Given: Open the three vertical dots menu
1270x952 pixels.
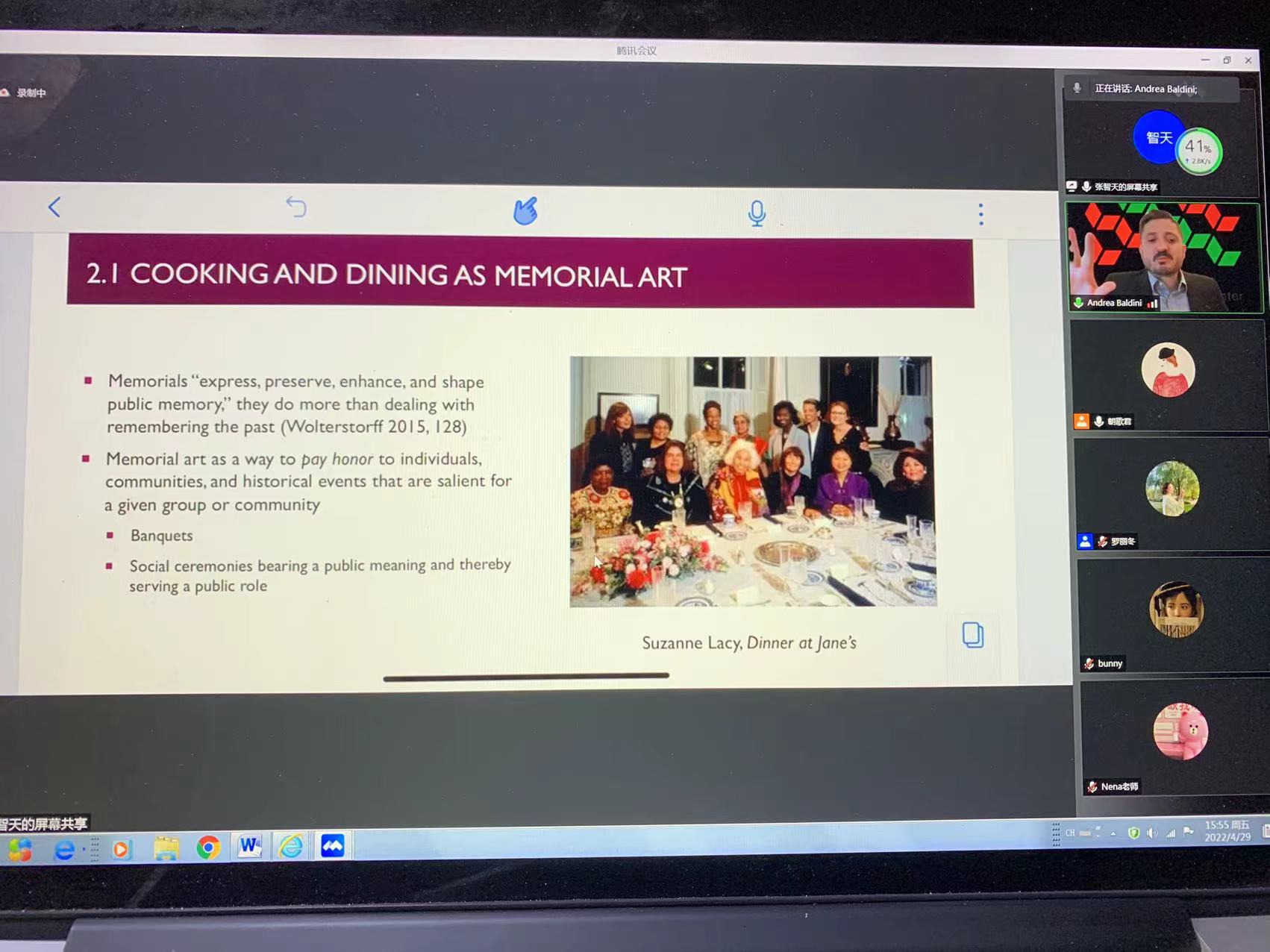Looking at the screenshot, I should 980,215.
